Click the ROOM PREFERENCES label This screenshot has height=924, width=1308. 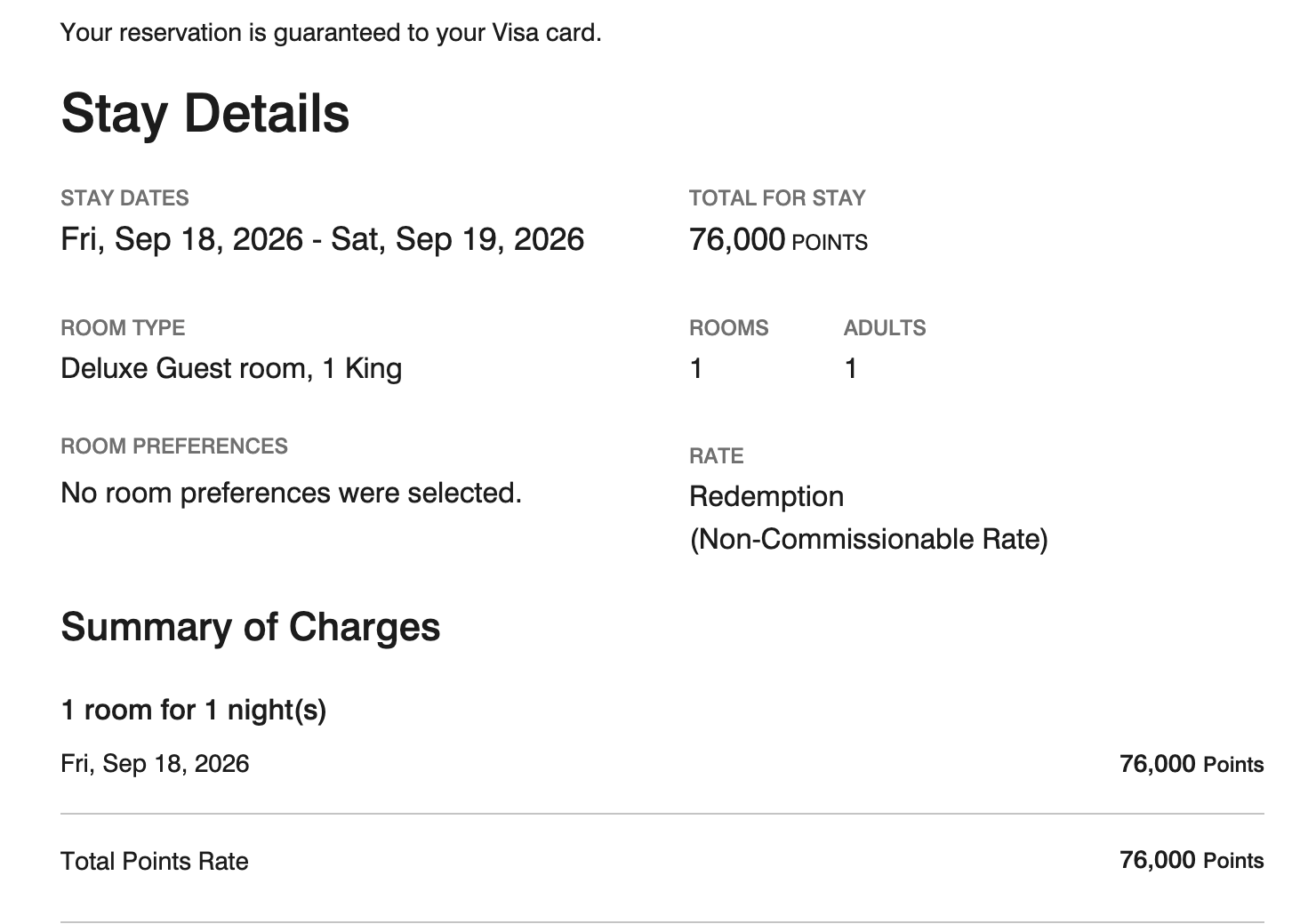pos(174,446)
